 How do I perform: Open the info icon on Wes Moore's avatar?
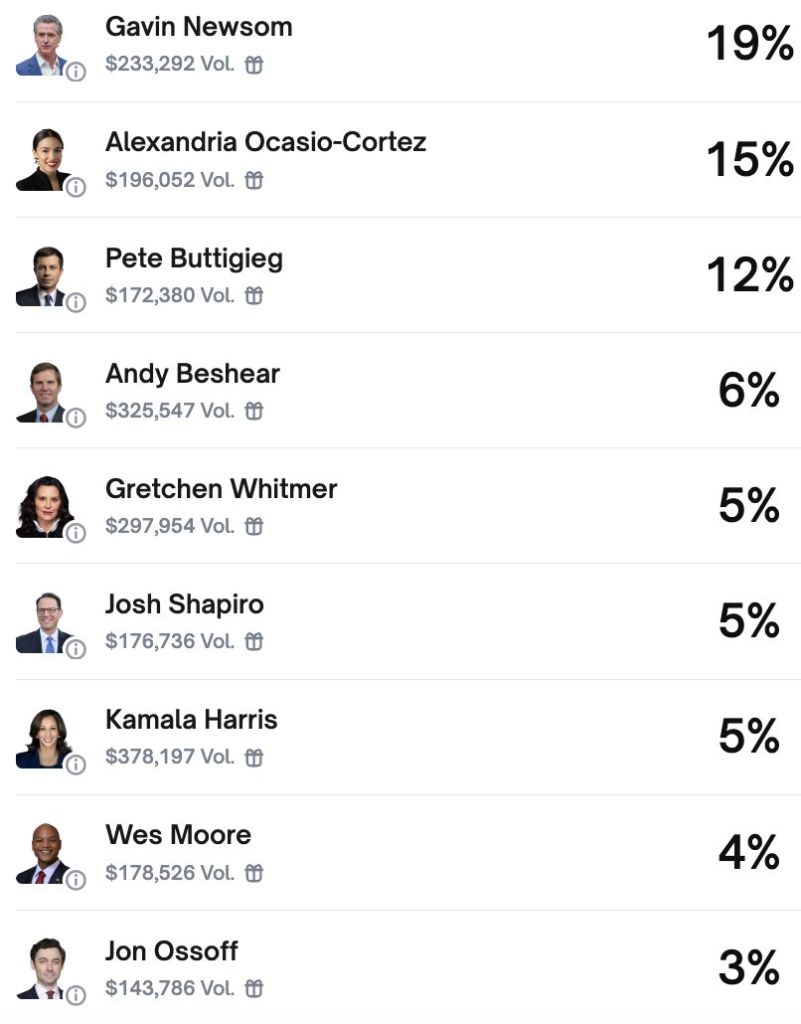[x=76, y=880]
